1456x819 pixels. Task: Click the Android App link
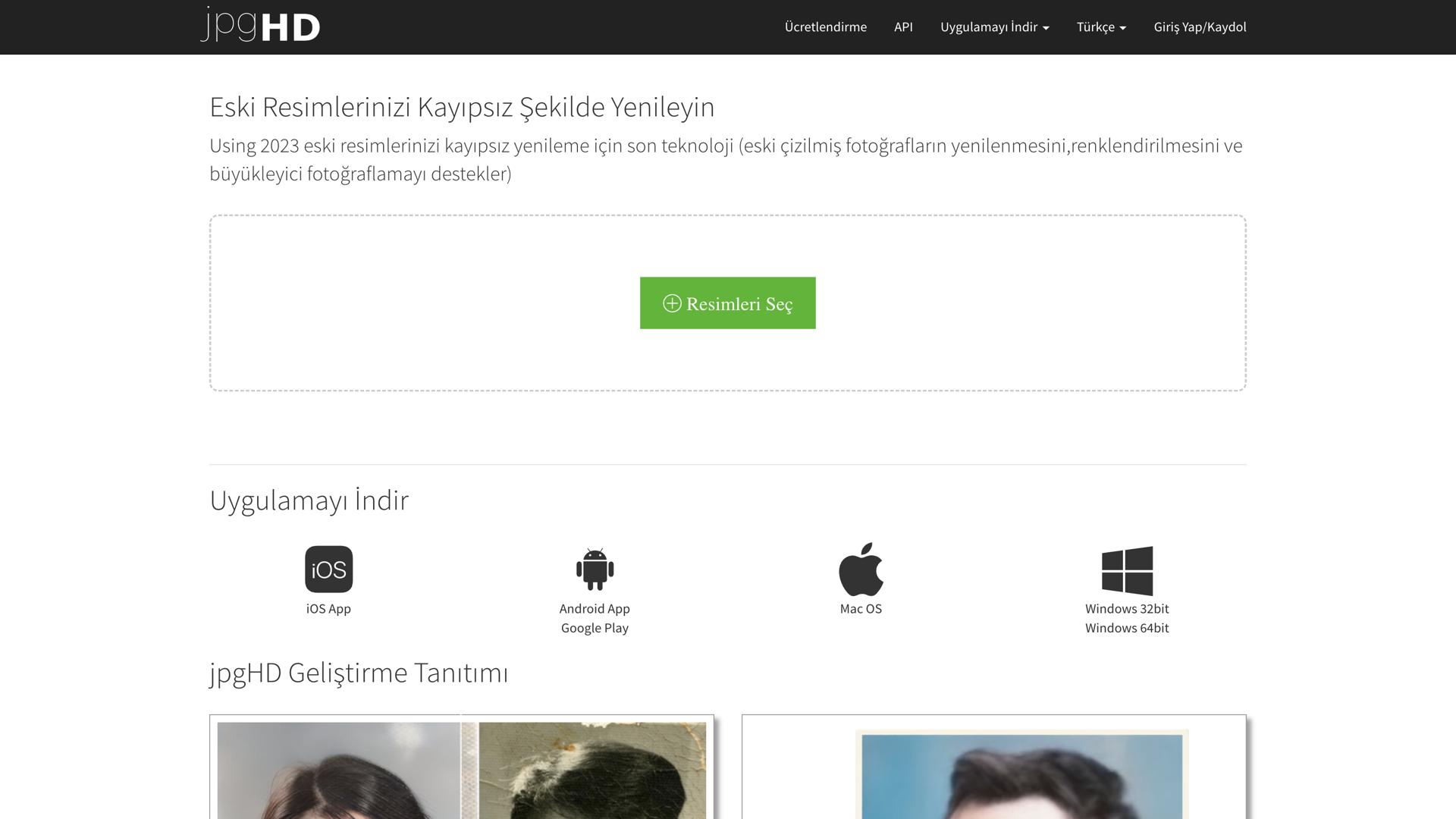[x=595, y=609]
